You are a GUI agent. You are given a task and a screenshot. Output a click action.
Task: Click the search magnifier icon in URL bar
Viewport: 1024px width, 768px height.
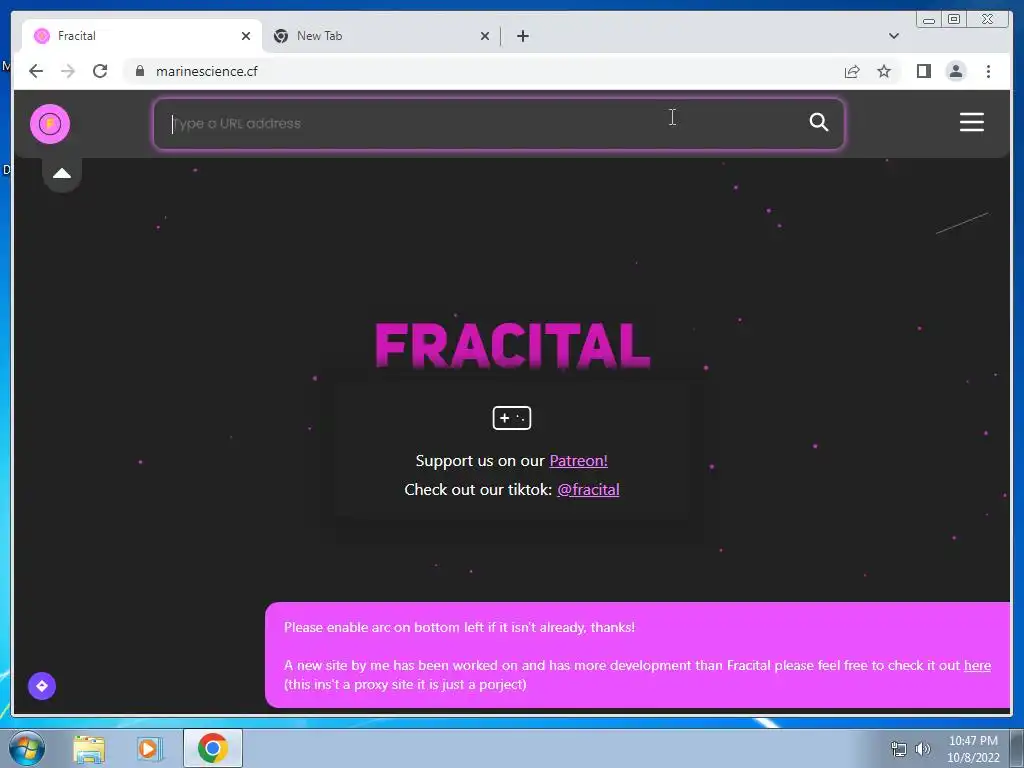[x=818, y=122]
